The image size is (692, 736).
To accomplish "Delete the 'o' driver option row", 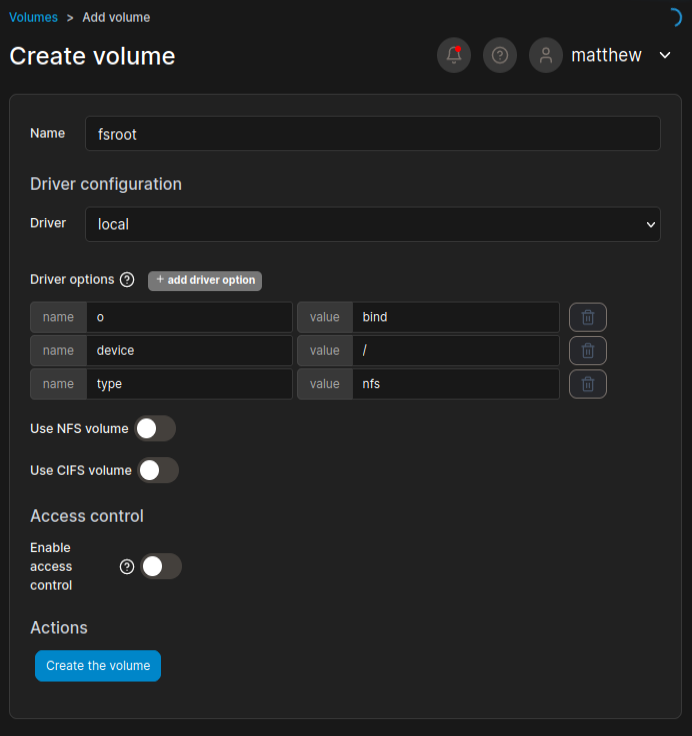I will point(588,317).
